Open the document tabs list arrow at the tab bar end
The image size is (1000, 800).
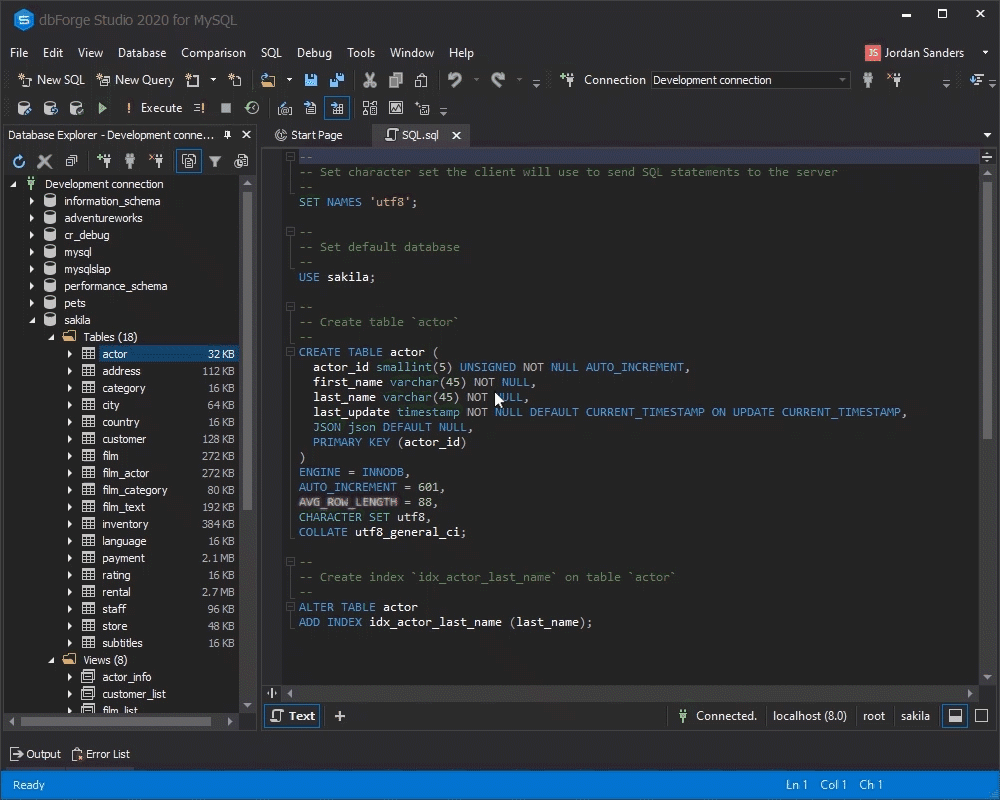tap(987, 135)
